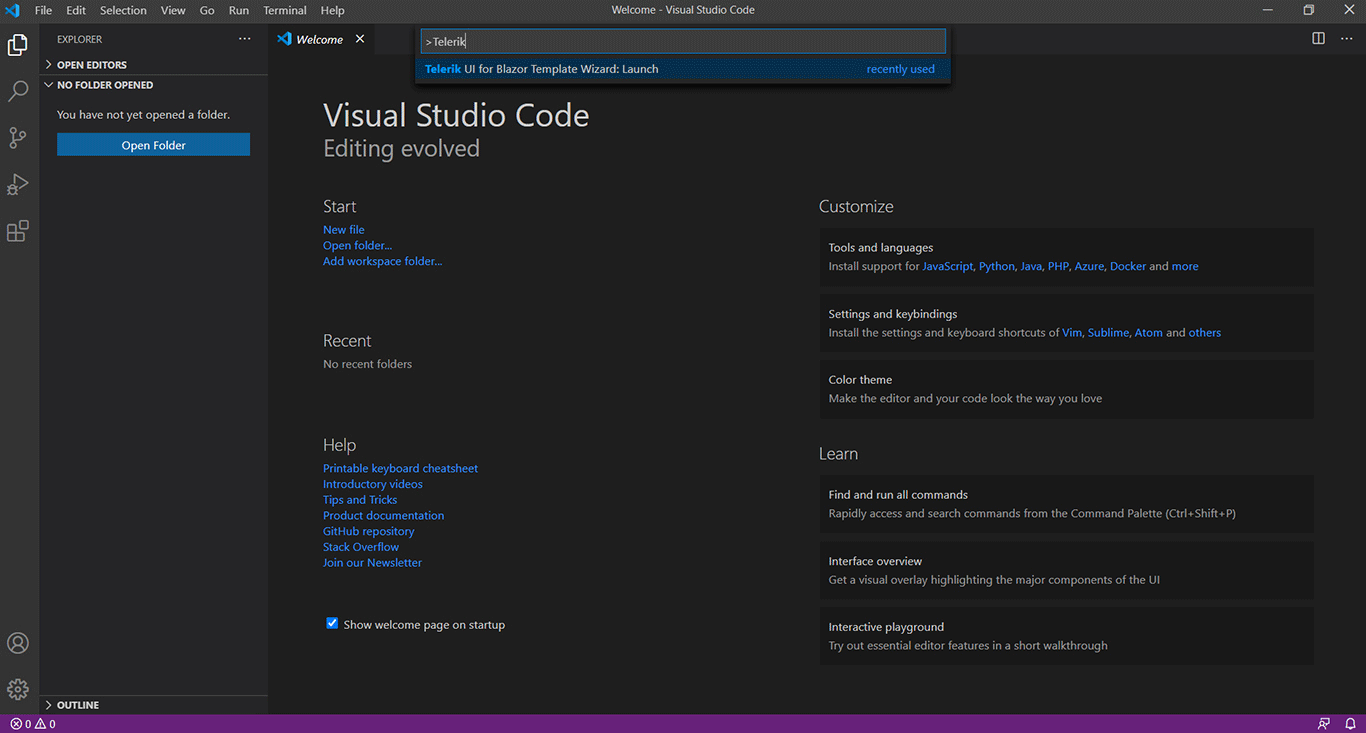The height and width of the screenshot is (733, 1366).
Task: Open the View menu
Action: pos(173,10)
